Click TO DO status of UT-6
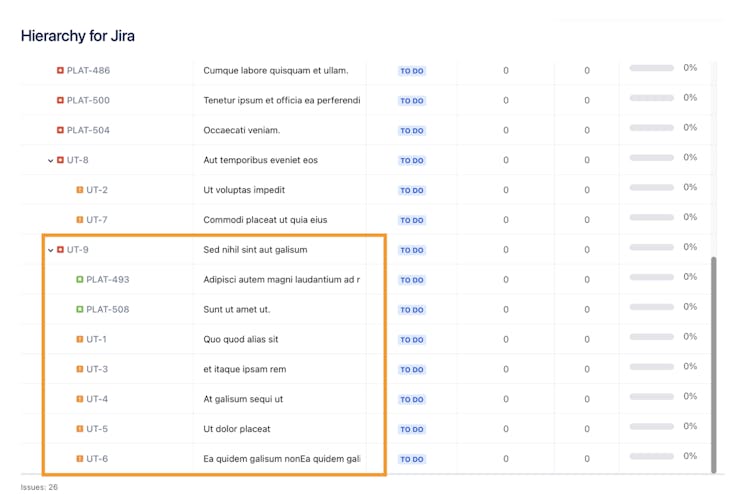 pos(412,459)
